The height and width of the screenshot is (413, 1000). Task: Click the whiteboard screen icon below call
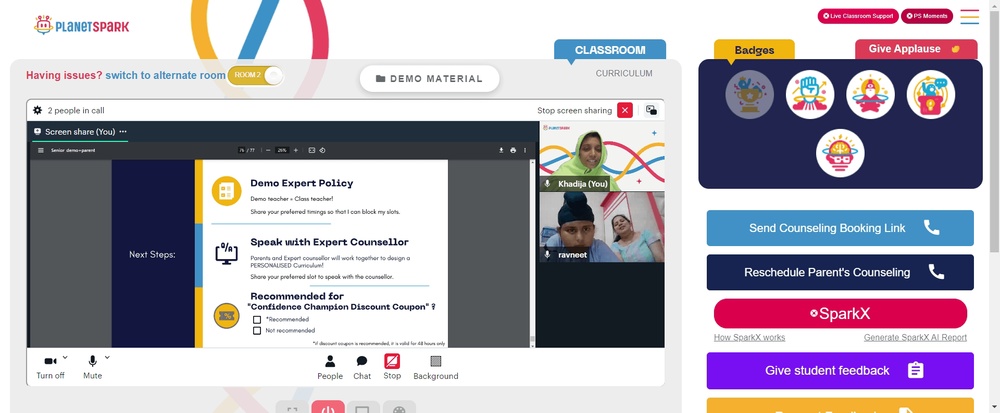pyautogui.click(x=364, y=407)
